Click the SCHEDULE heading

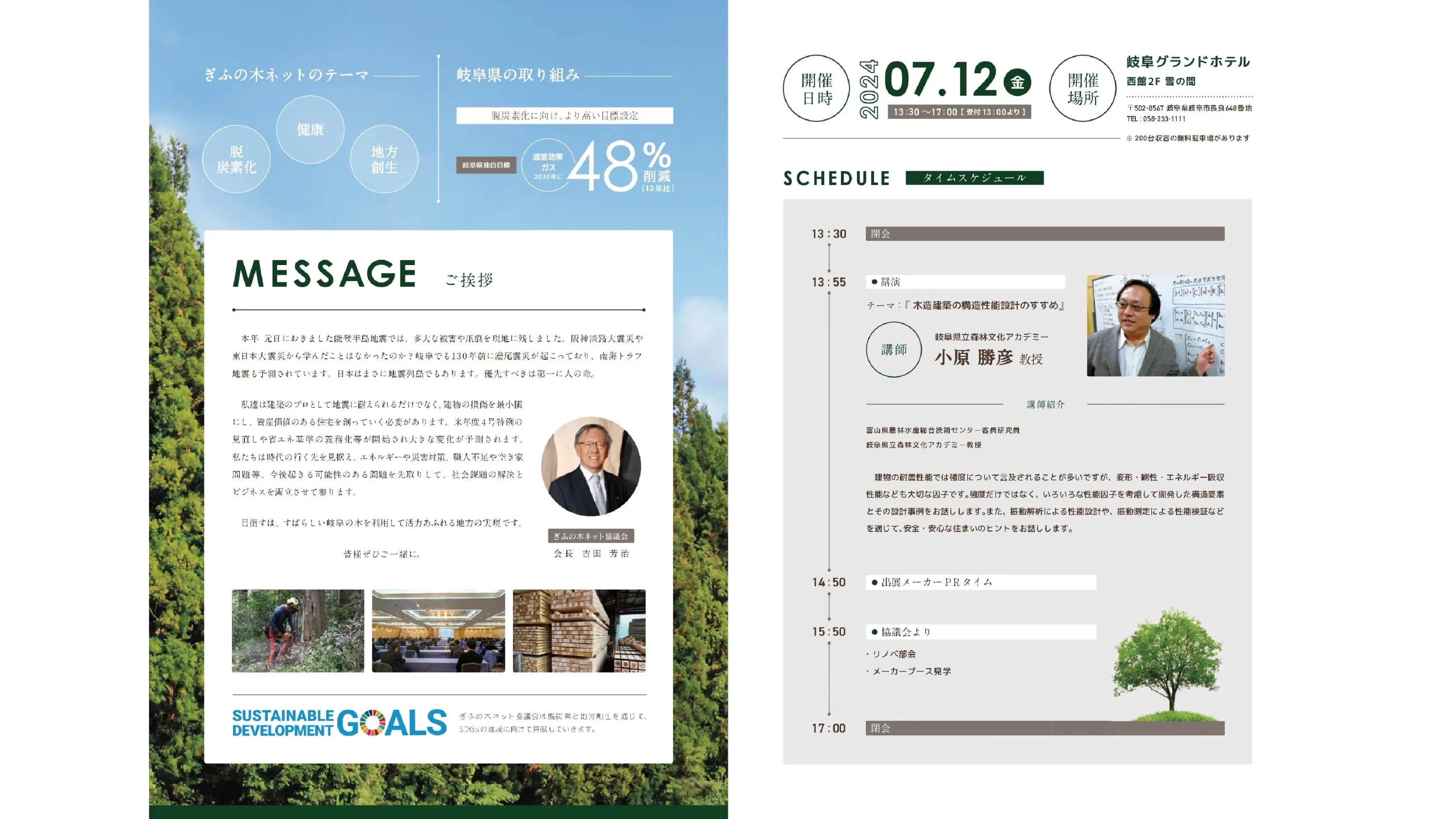point(837,179)
